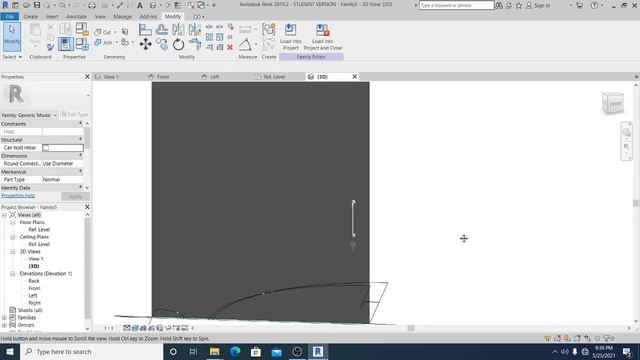
Task: Open the Select panel dropdown
Action: pos(12,57)
